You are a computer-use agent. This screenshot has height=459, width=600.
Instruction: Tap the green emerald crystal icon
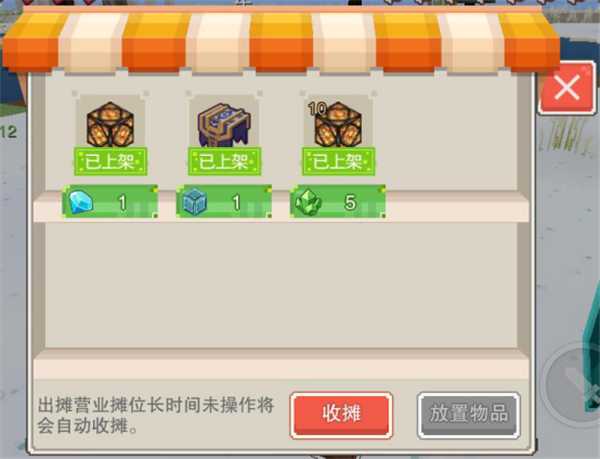(308, 202)
